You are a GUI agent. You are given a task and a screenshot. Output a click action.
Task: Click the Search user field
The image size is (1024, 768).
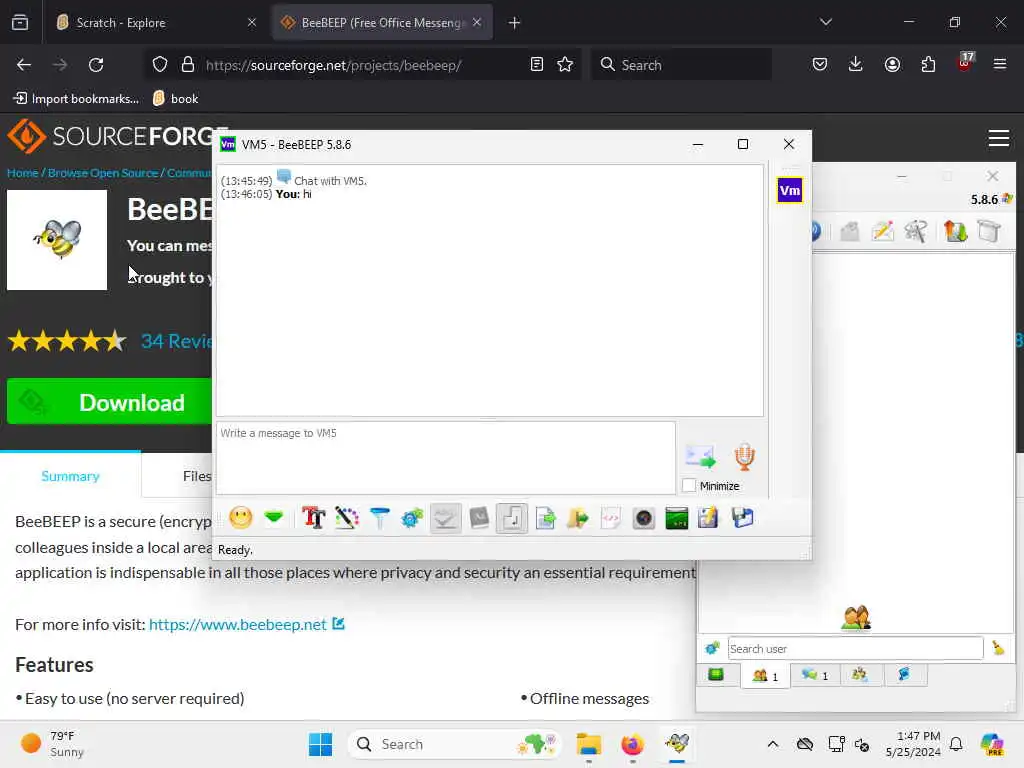855,648
